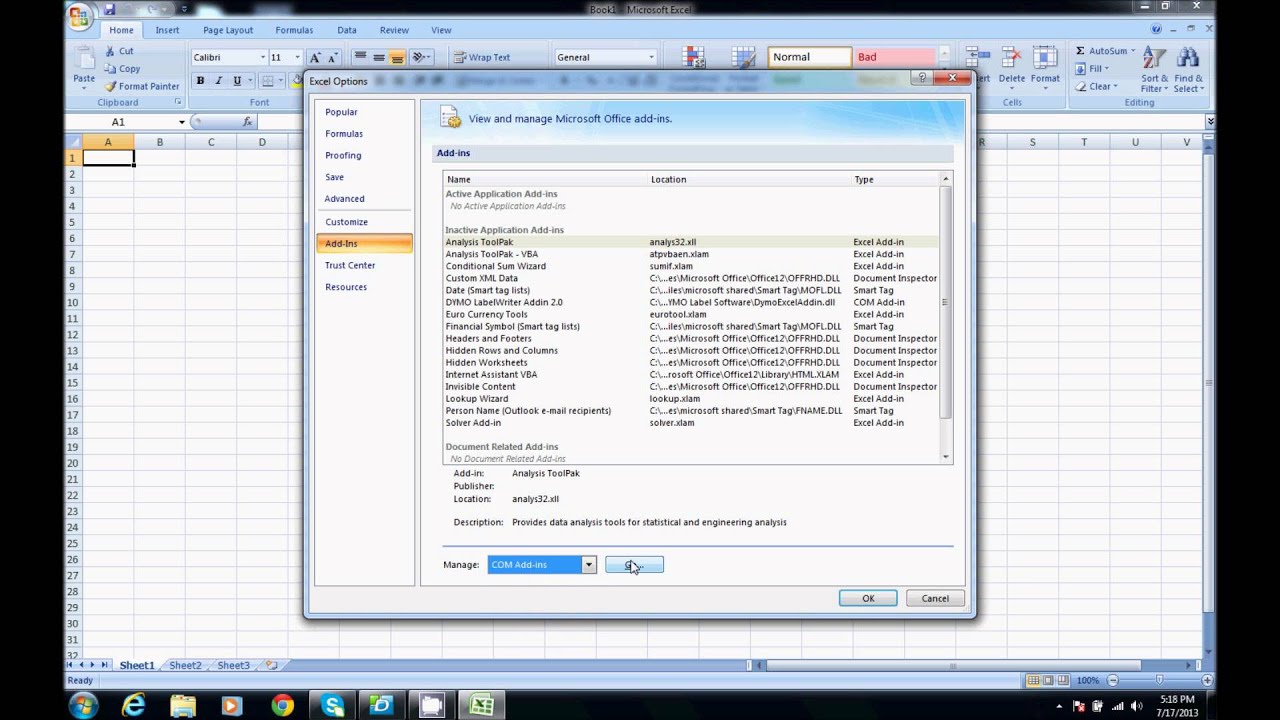Expand the formula bar chevron
Screen dimensions: 1280x720
coord(1210,121)
